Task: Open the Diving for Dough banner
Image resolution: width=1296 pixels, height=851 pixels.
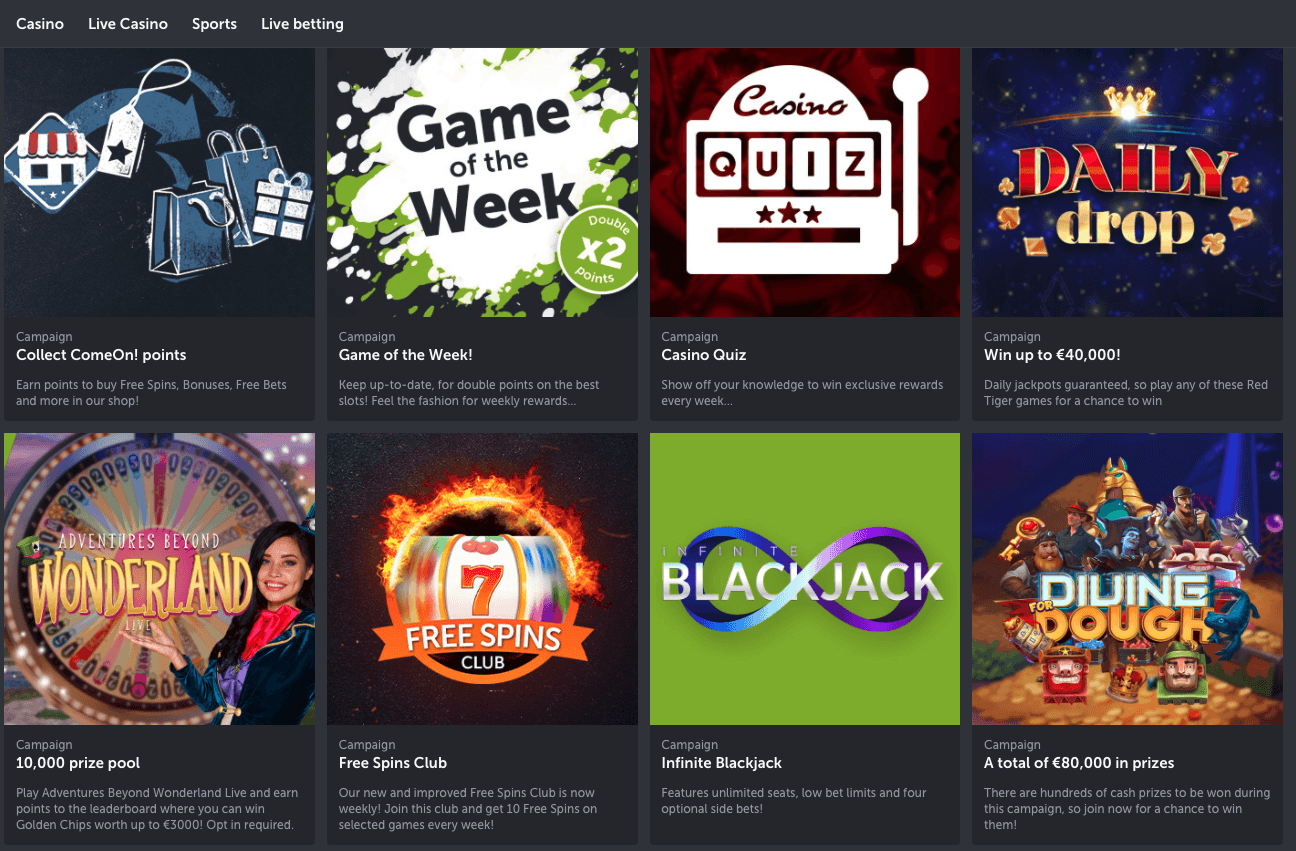Action: point(1127,579)
